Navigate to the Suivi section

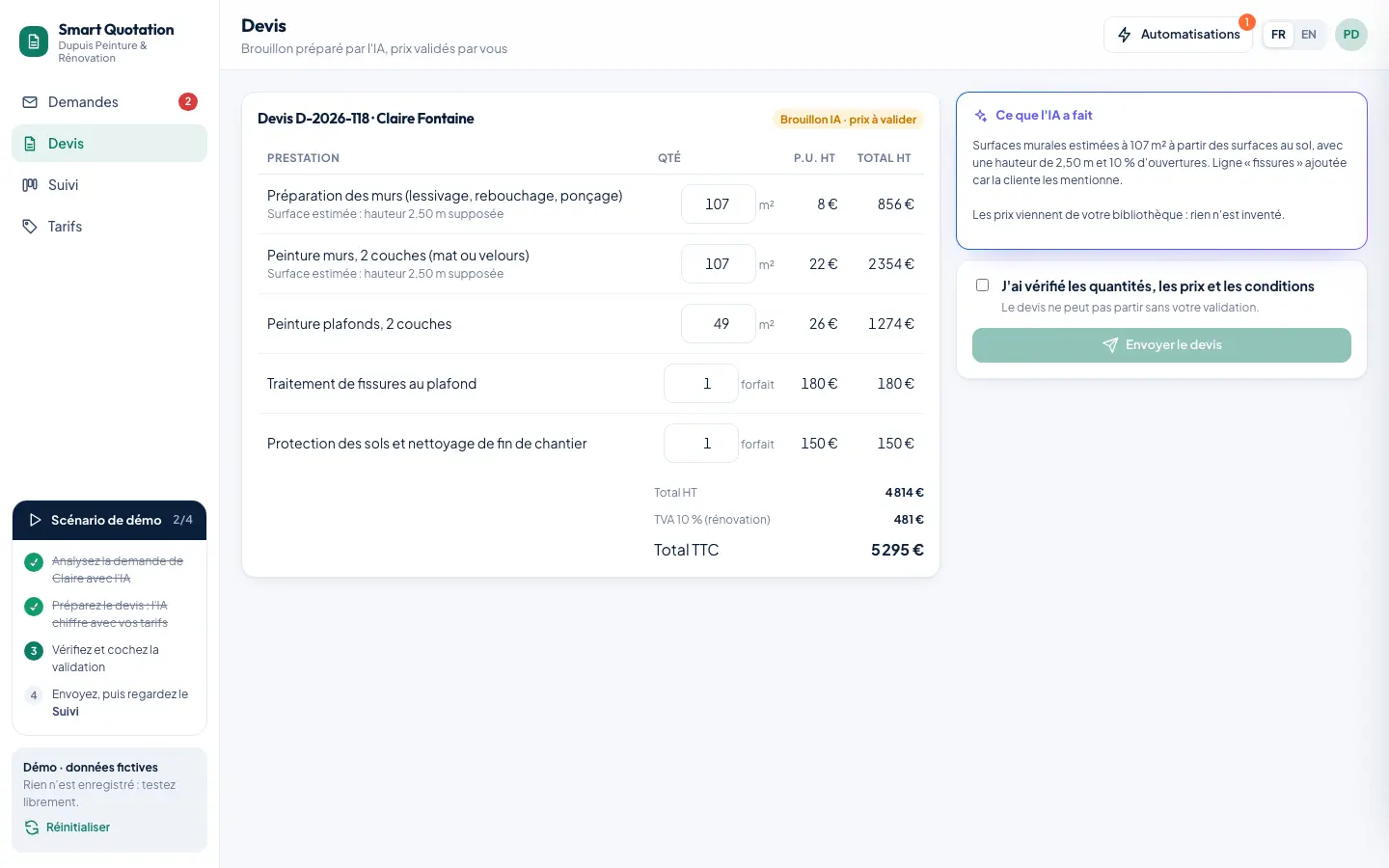109,185
